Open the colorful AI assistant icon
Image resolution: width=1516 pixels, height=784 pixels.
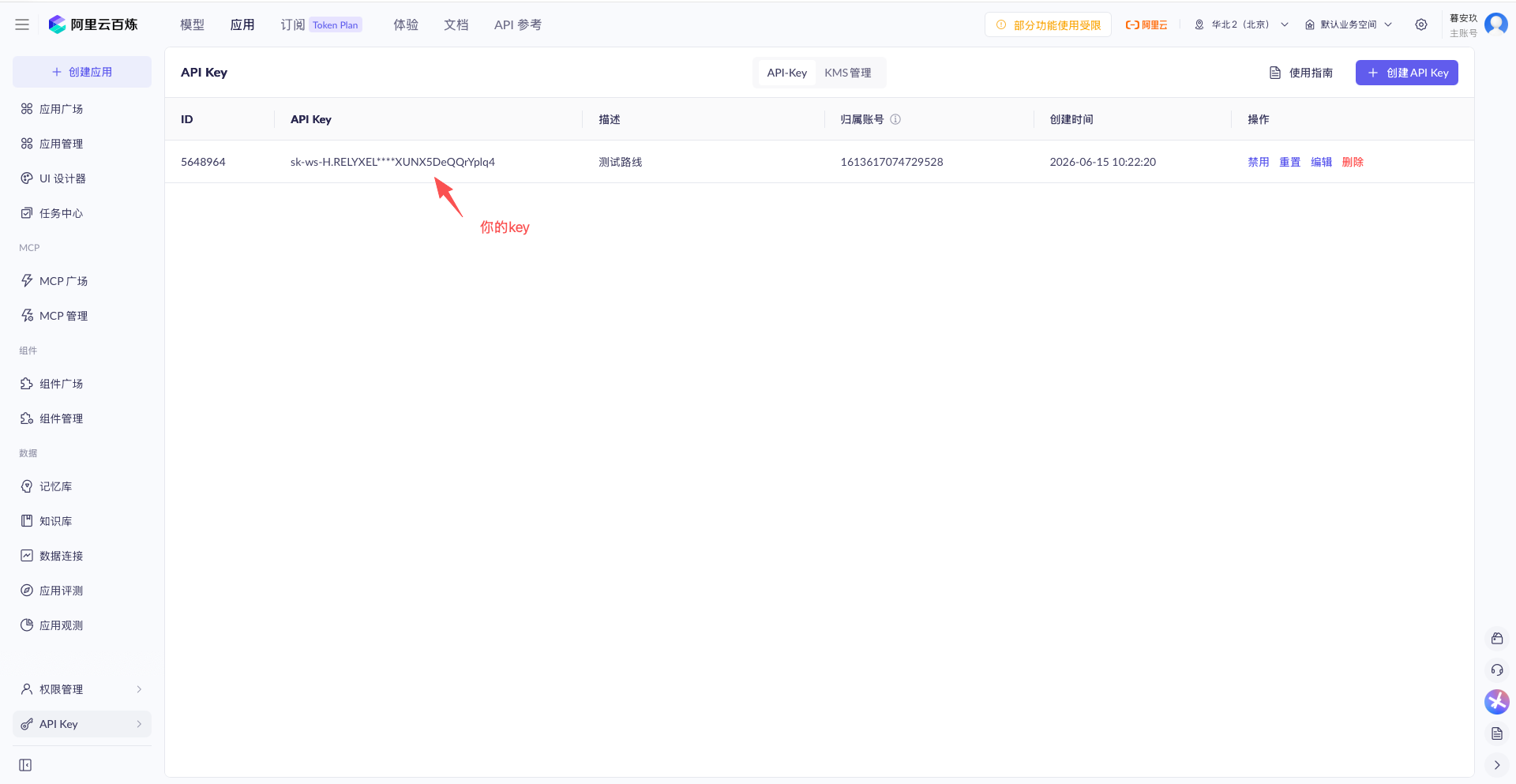(x=1497, y=702)
